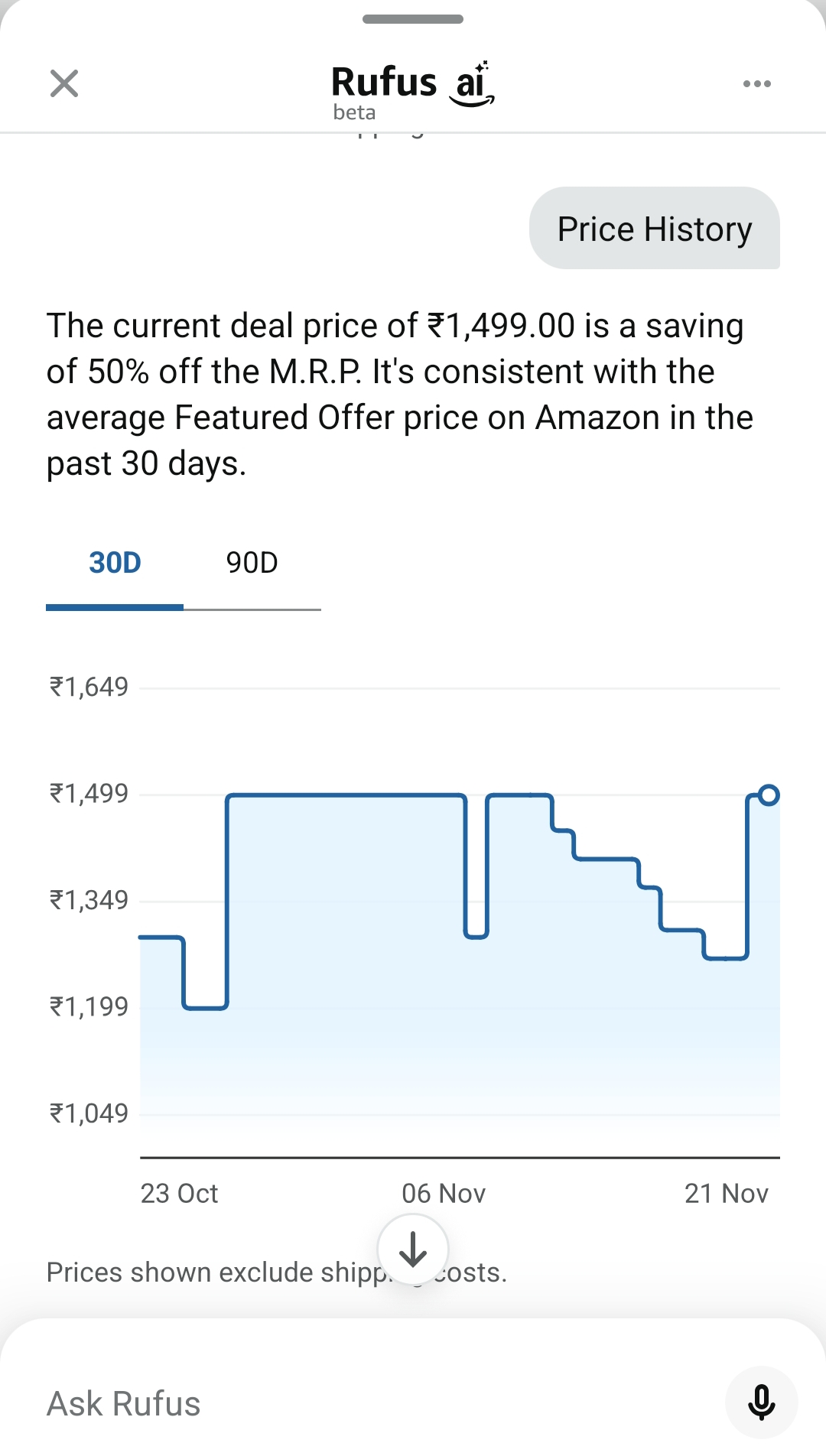Image resolution: width=826 pixels, height=1456 pixels.
Task: Tap the ₹1,649 axis label
Action: click(89, 687)
